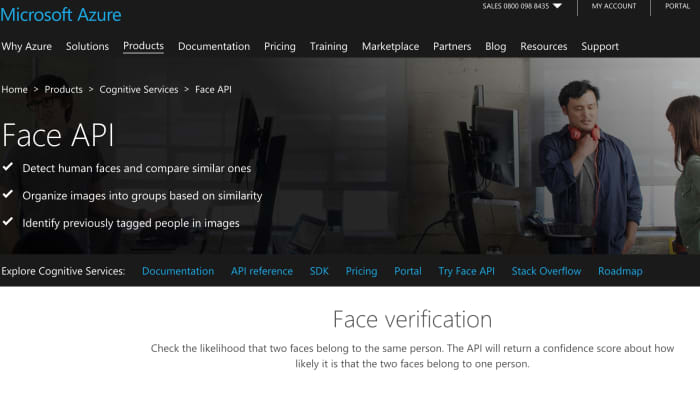Open the Roadmap link
700x401 pixels.
pos(621,271)
